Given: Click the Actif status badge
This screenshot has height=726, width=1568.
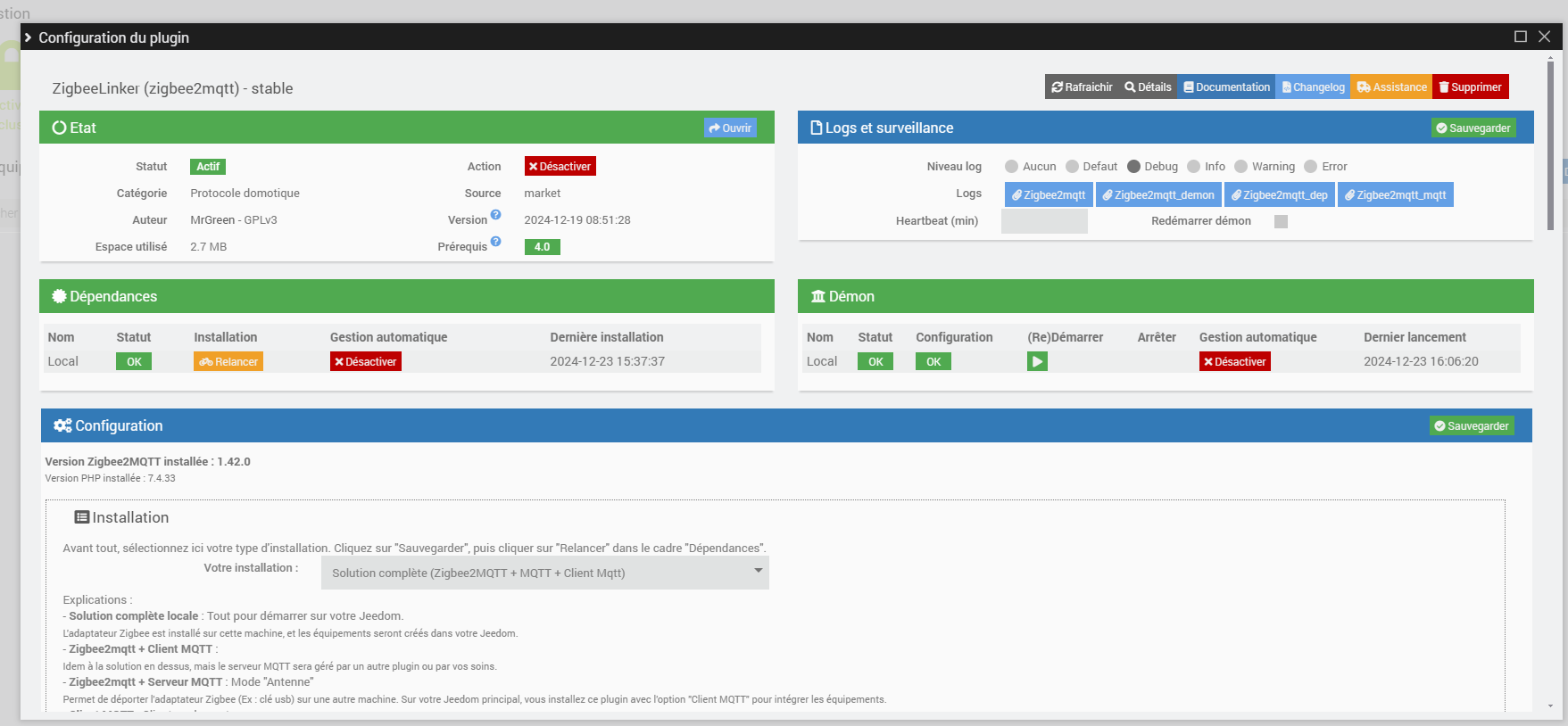Looking at the screenshot, I should point(208,167).
